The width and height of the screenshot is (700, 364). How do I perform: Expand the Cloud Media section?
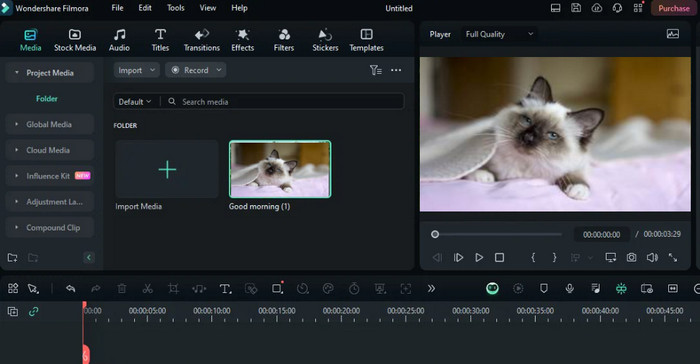(50, 150)
